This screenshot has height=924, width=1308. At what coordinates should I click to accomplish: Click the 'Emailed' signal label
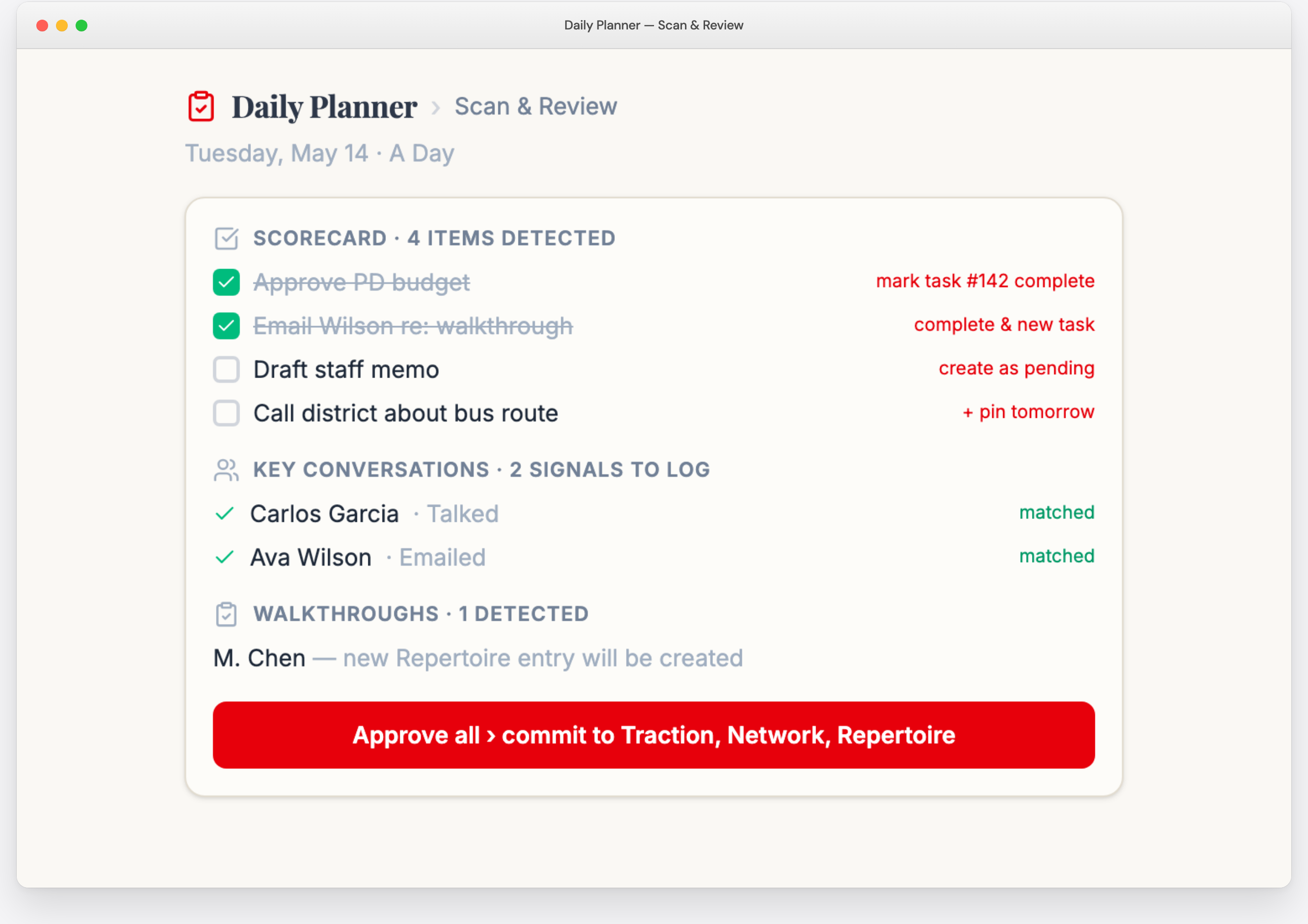[x=442, y=557]
